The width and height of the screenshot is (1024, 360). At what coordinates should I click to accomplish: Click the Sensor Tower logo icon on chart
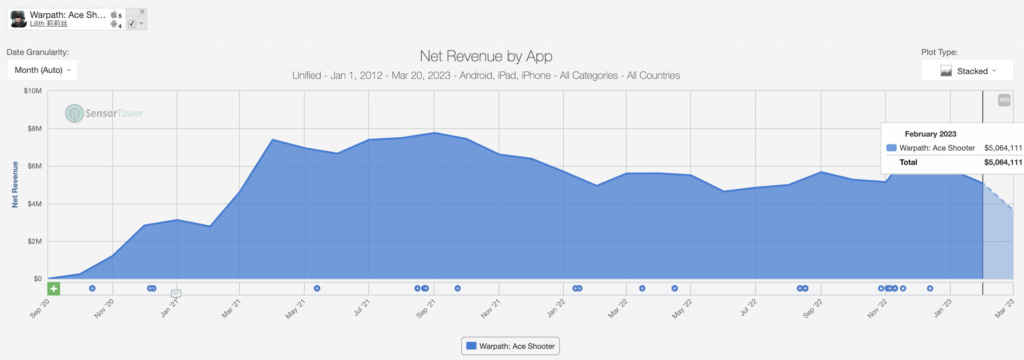[74, 114]
